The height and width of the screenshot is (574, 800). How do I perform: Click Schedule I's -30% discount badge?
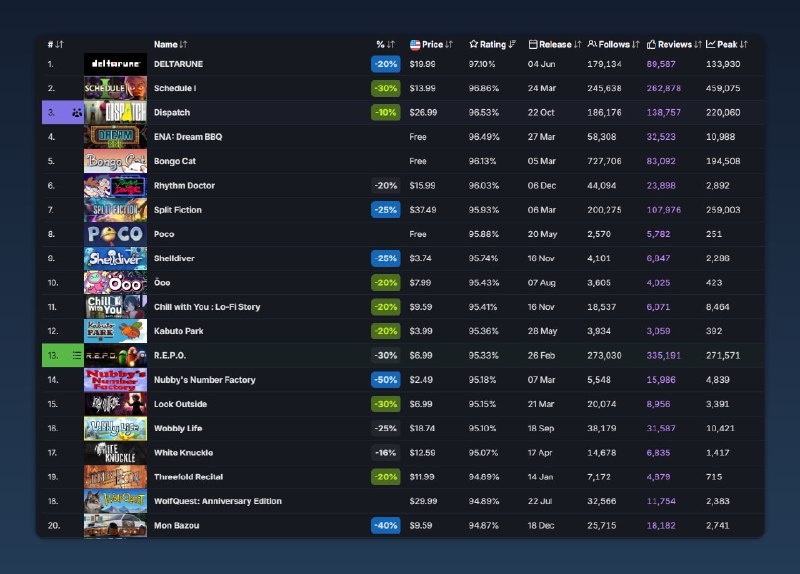386,88
